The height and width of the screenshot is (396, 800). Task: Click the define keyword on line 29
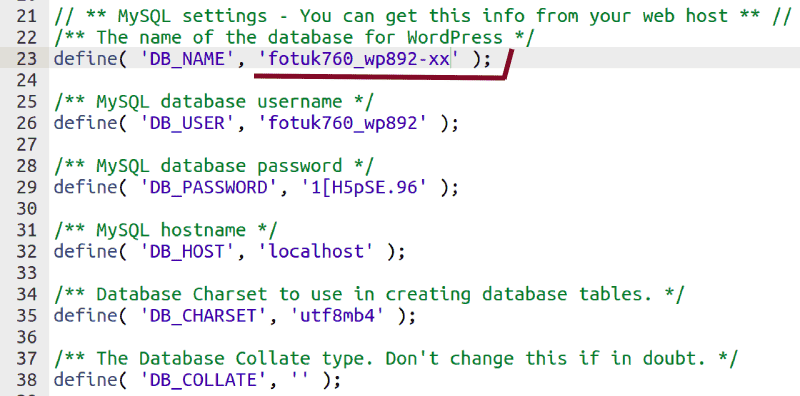(x=85, y=188)
